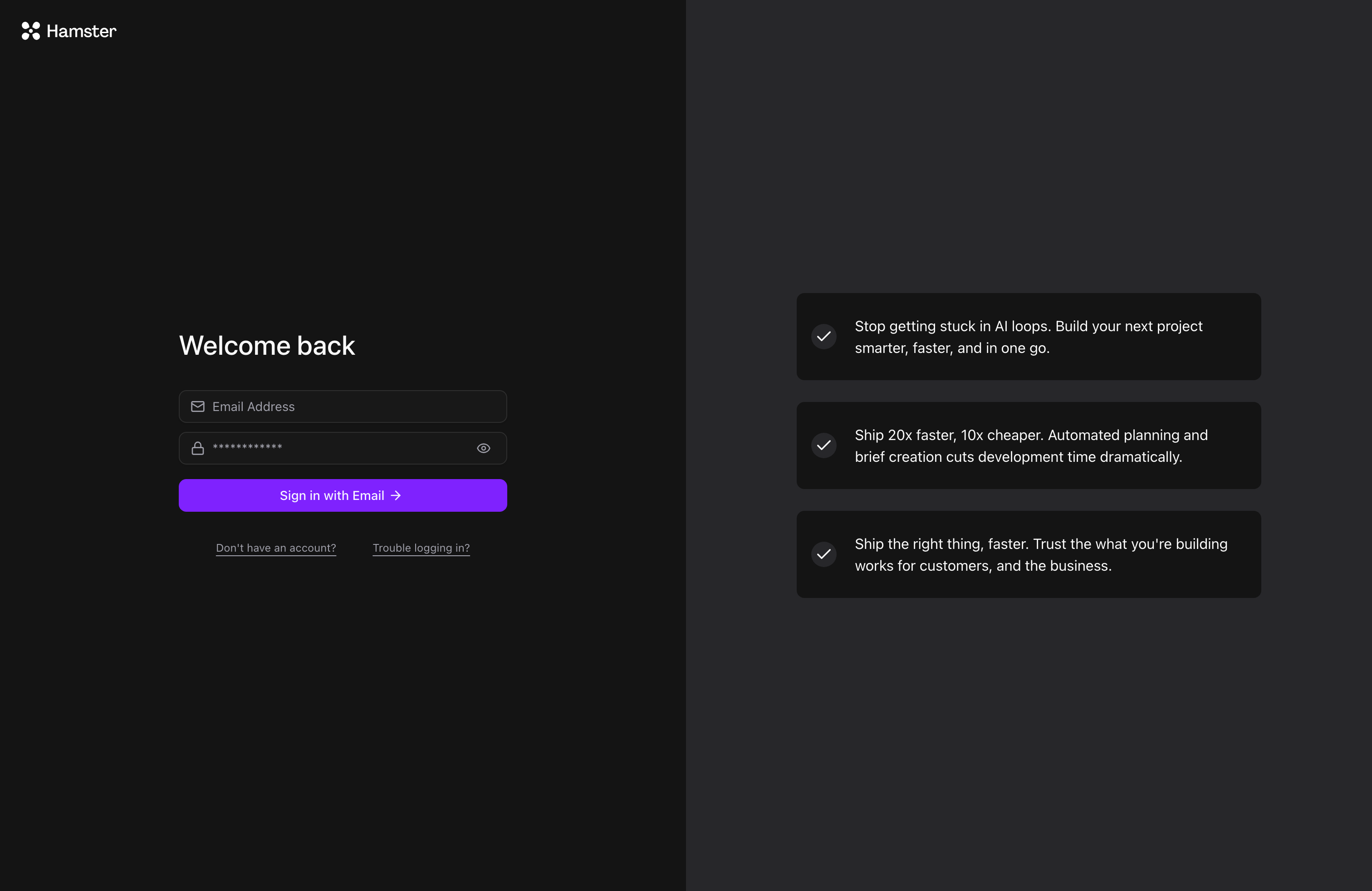Click the envelope icon in email field
This screenshot has height=891, width=1372.
click(198, 407)
